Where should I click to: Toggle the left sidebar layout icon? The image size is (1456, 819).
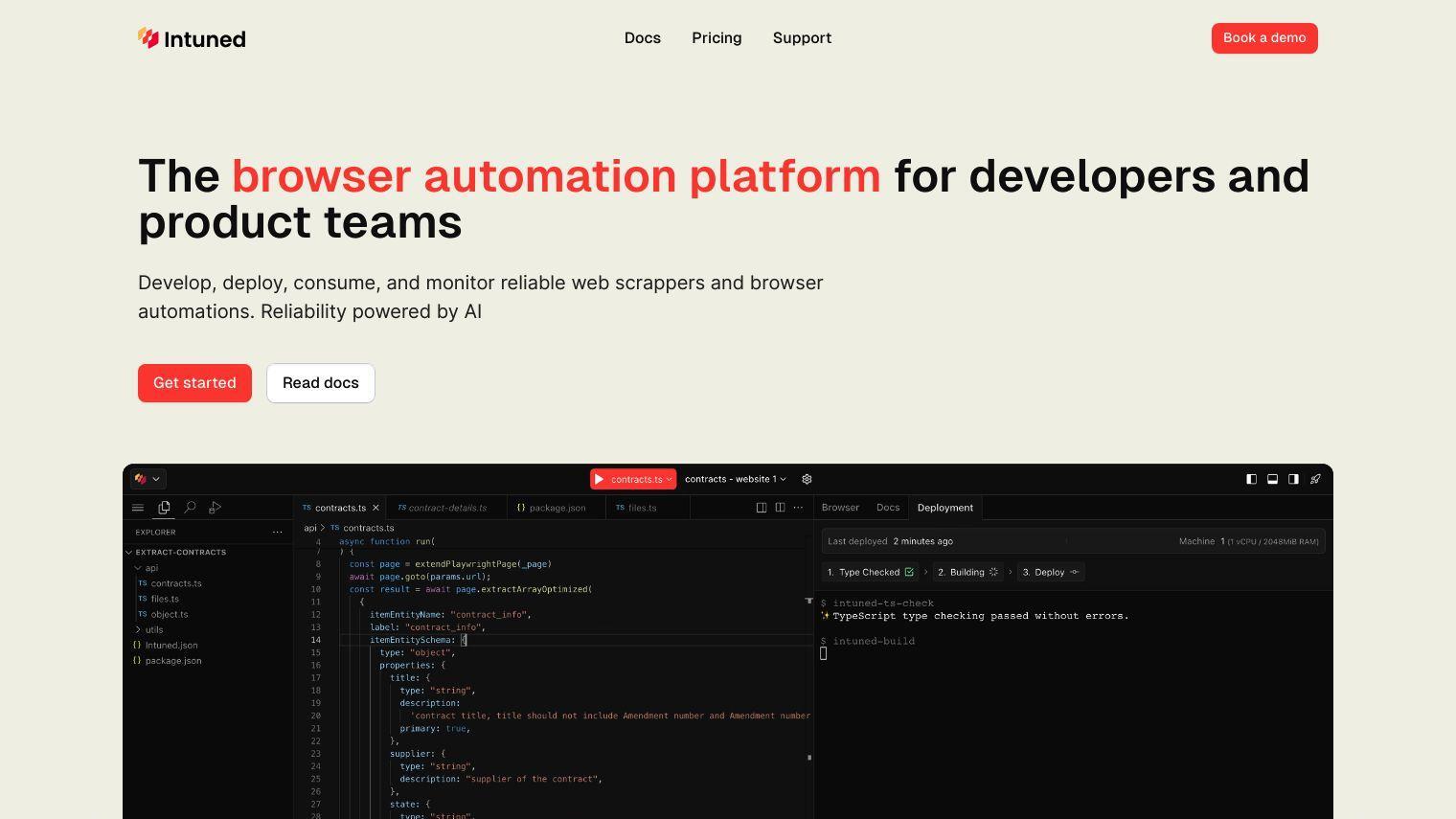click(1251, 479)
